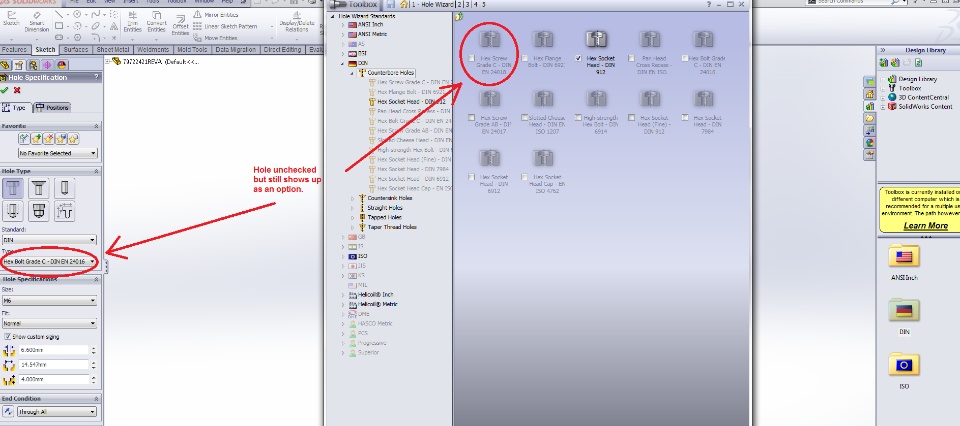The height and width of the screenshot is (426, 960).
Task: Click the Apply Defaults favorite icon
Action: 24,139
